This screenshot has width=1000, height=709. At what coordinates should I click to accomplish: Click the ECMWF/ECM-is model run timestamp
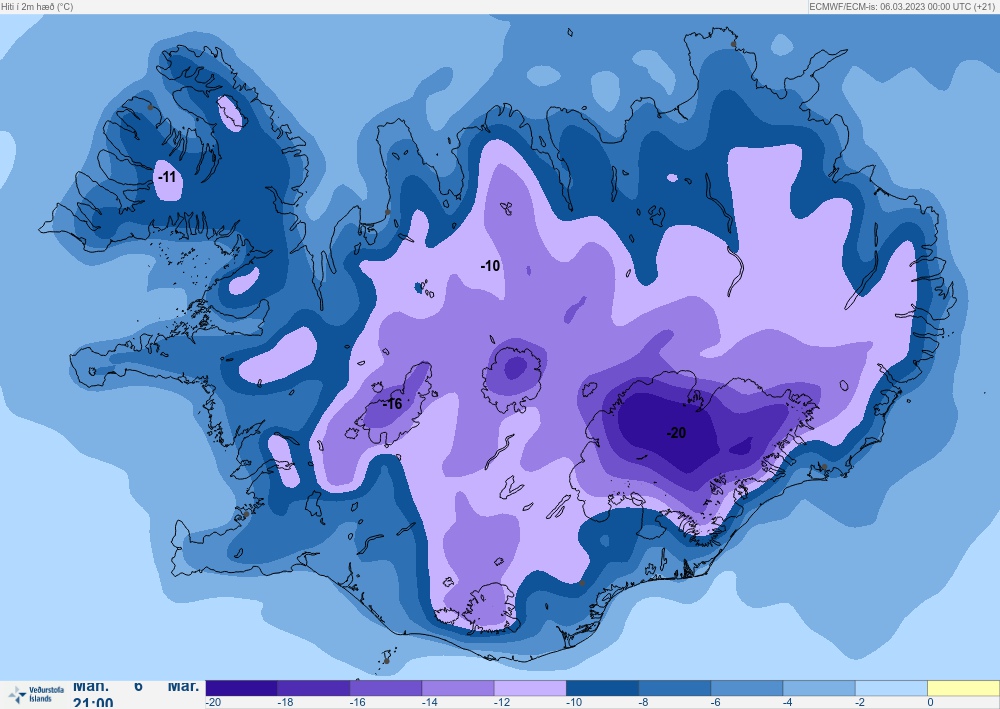[x=902, y=7]
